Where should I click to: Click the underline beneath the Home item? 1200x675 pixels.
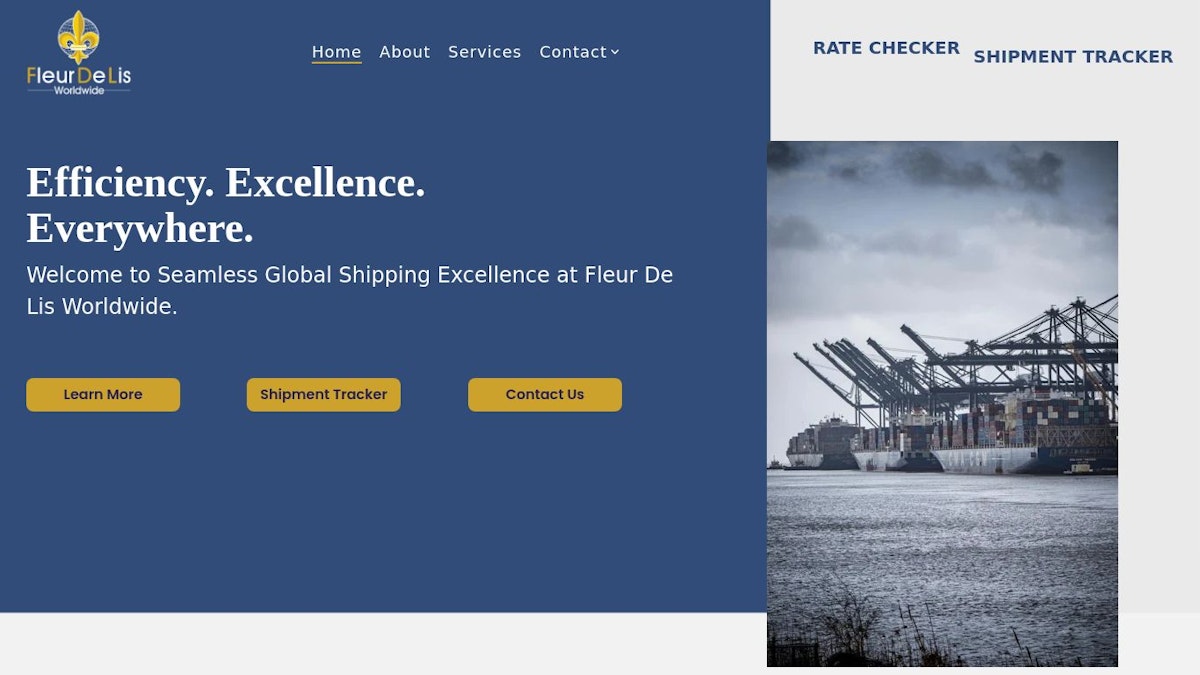[336, 62]
